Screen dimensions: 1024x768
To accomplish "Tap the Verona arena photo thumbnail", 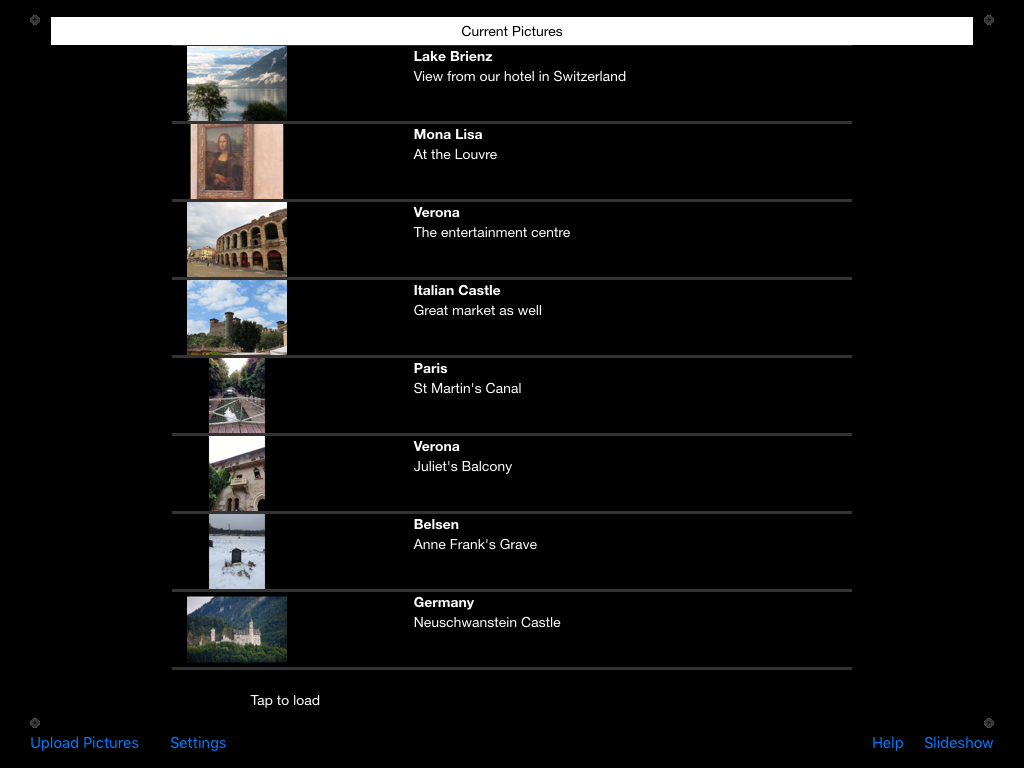I will [x=237, y=239].
